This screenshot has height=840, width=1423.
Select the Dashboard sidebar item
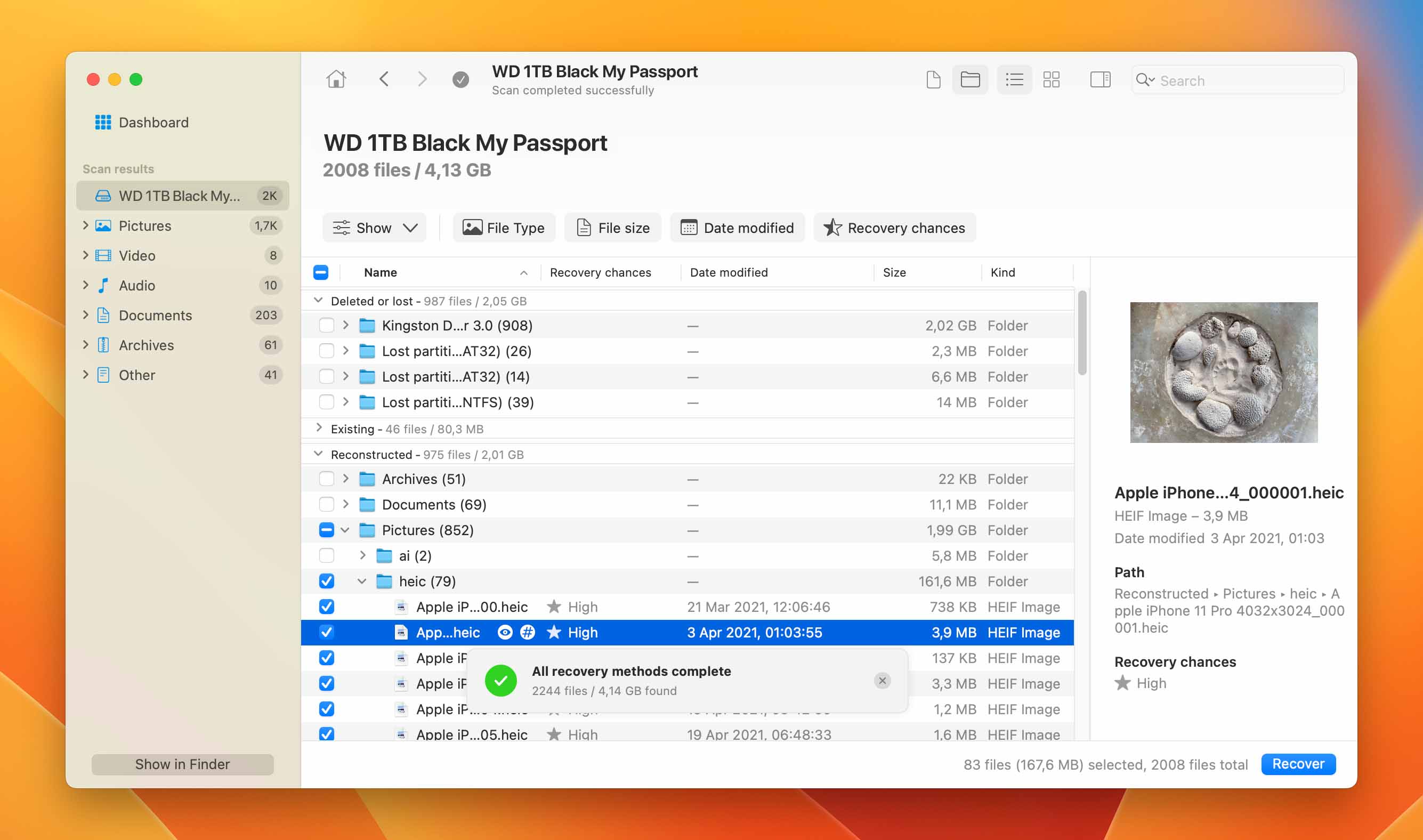coord(154,122)
